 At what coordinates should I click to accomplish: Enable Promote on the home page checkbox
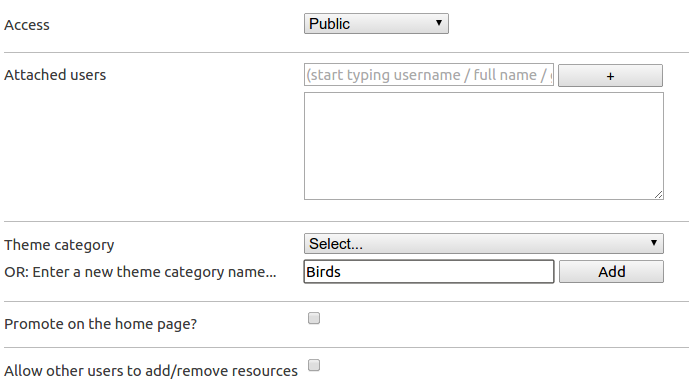click(x=314, y=318)
